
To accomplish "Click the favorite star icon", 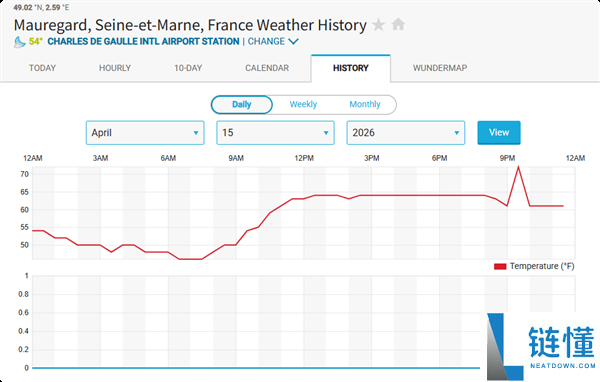I will point(378,25).
